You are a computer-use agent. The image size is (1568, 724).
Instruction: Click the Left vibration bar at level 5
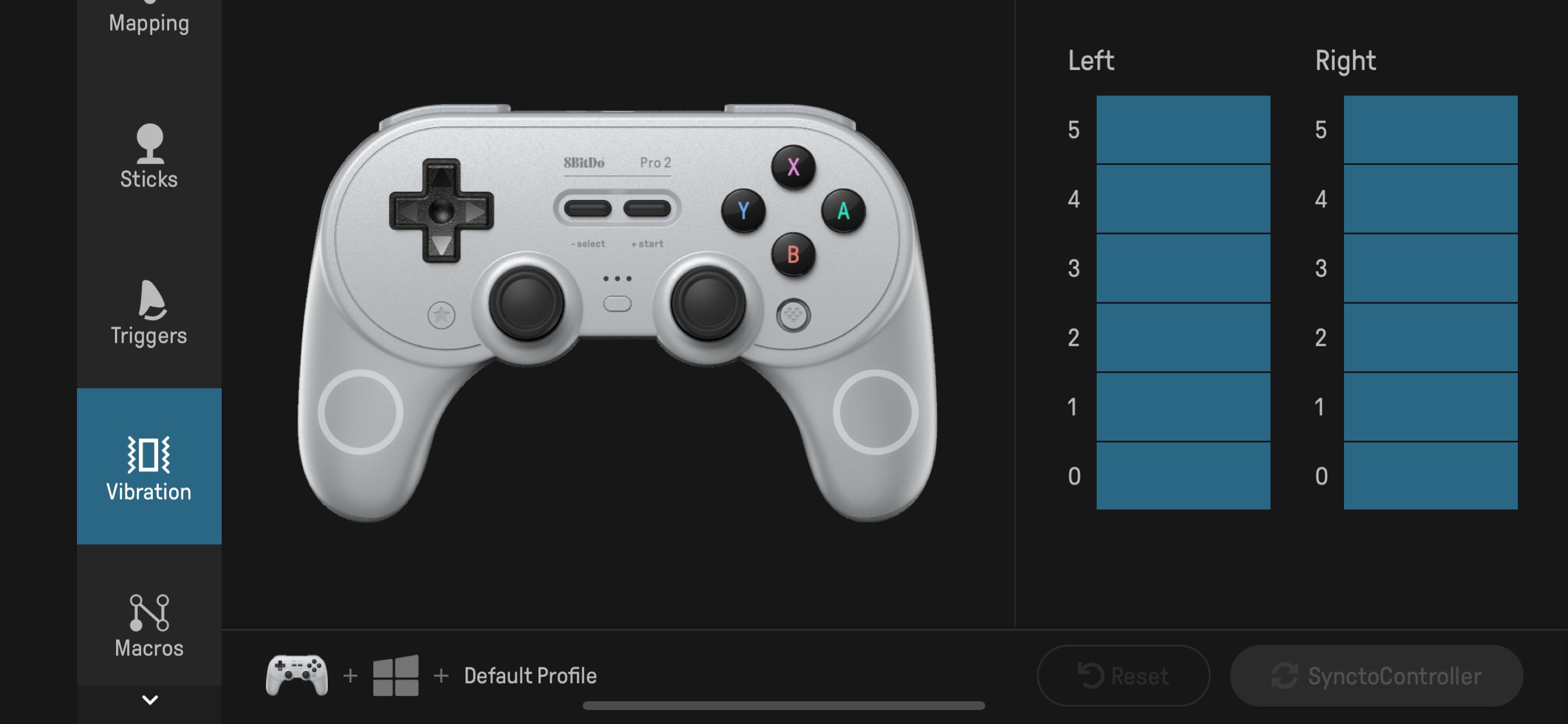pyautogui.click(x=1183, y=128)
